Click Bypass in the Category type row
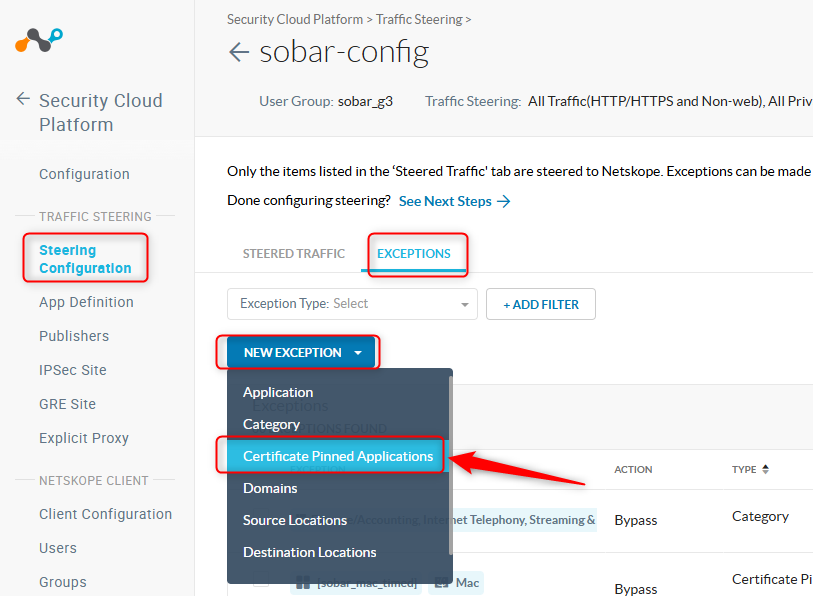 pyautogui.click(x=636, y=520)
